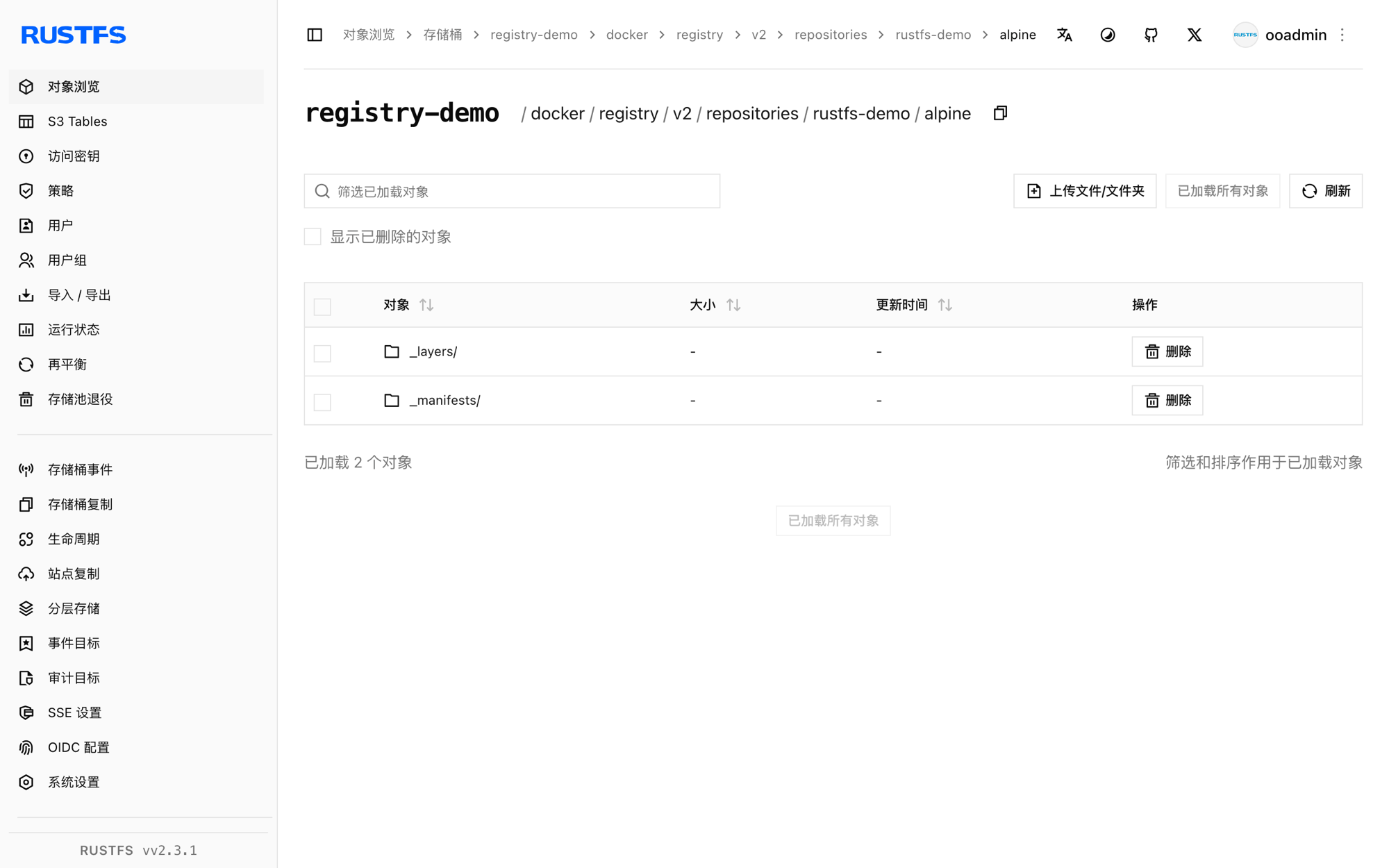
Task: Open 生命周期 lifecycle page
Action: [136, 540]
